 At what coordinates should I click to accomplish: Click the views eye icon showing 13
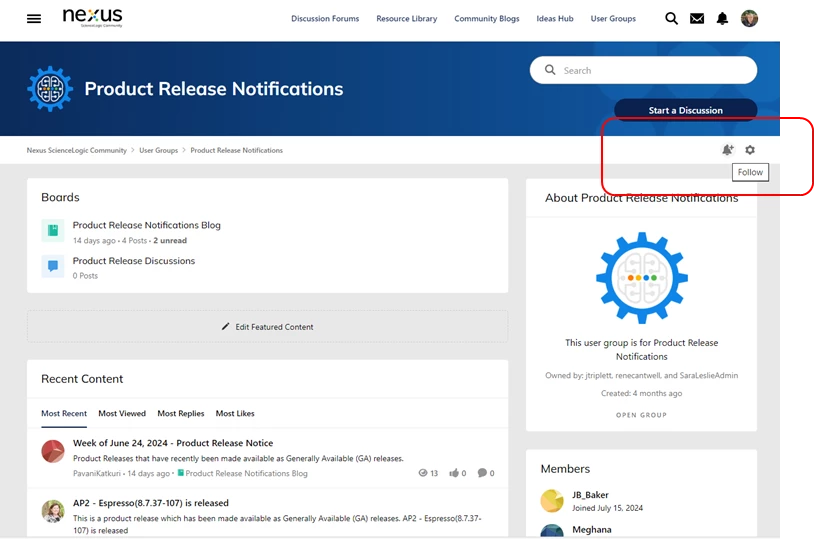click(423, 473)
